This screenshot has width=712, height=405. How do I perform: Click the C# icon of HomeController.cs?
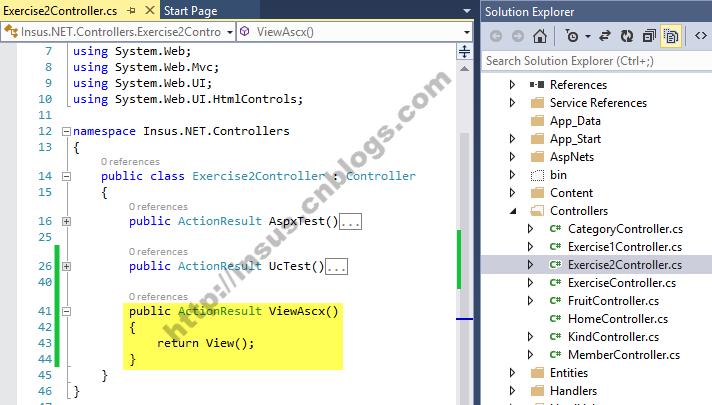(555, 319)
